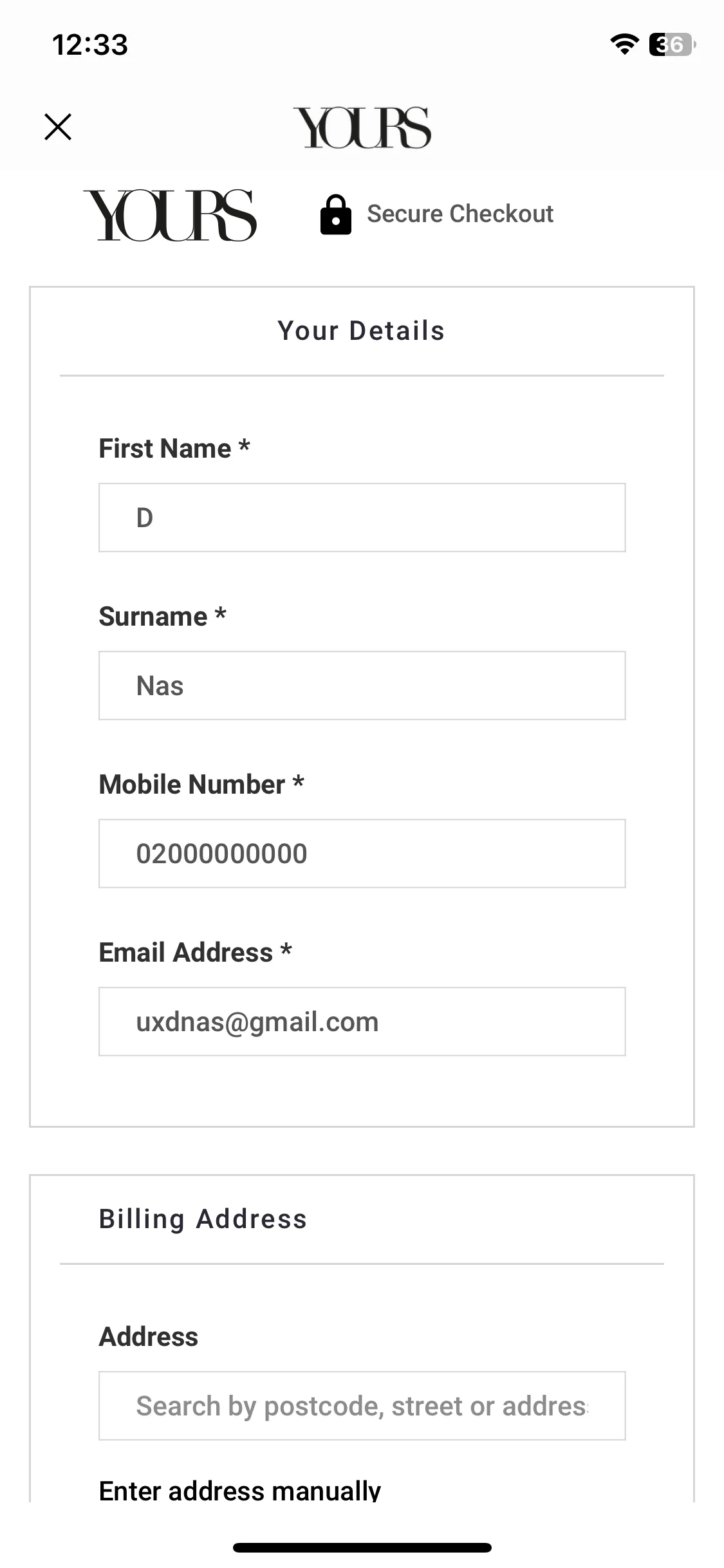Close the checkout with the X icon
The width and height of the screenshot is (724, 1568).
(58, 127)
